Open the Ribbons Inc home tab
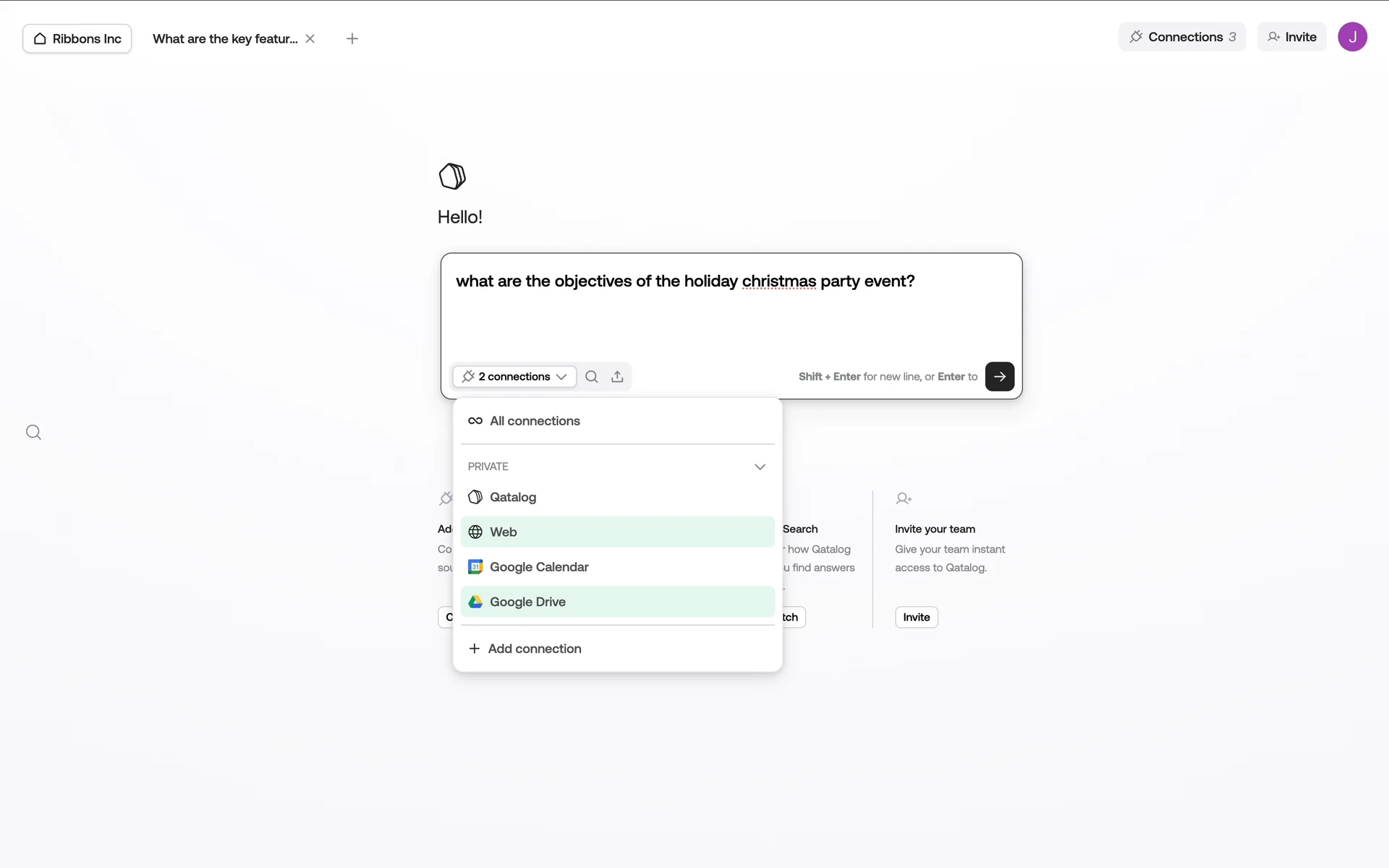1389x868 pixels. click(x=77, y=38)
